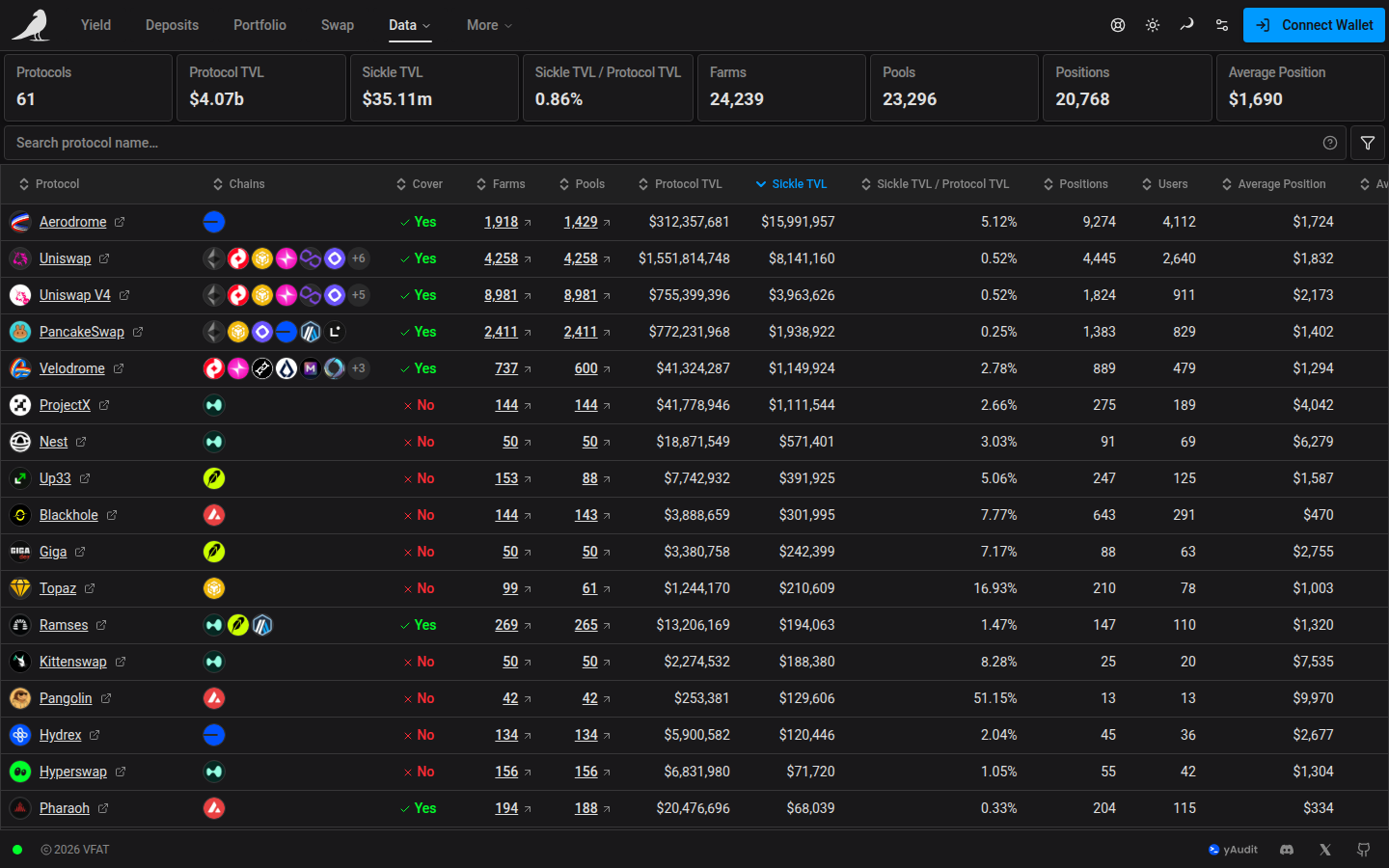Click the Blackhole row Avalanche chain icon

(x=214, y=515)
